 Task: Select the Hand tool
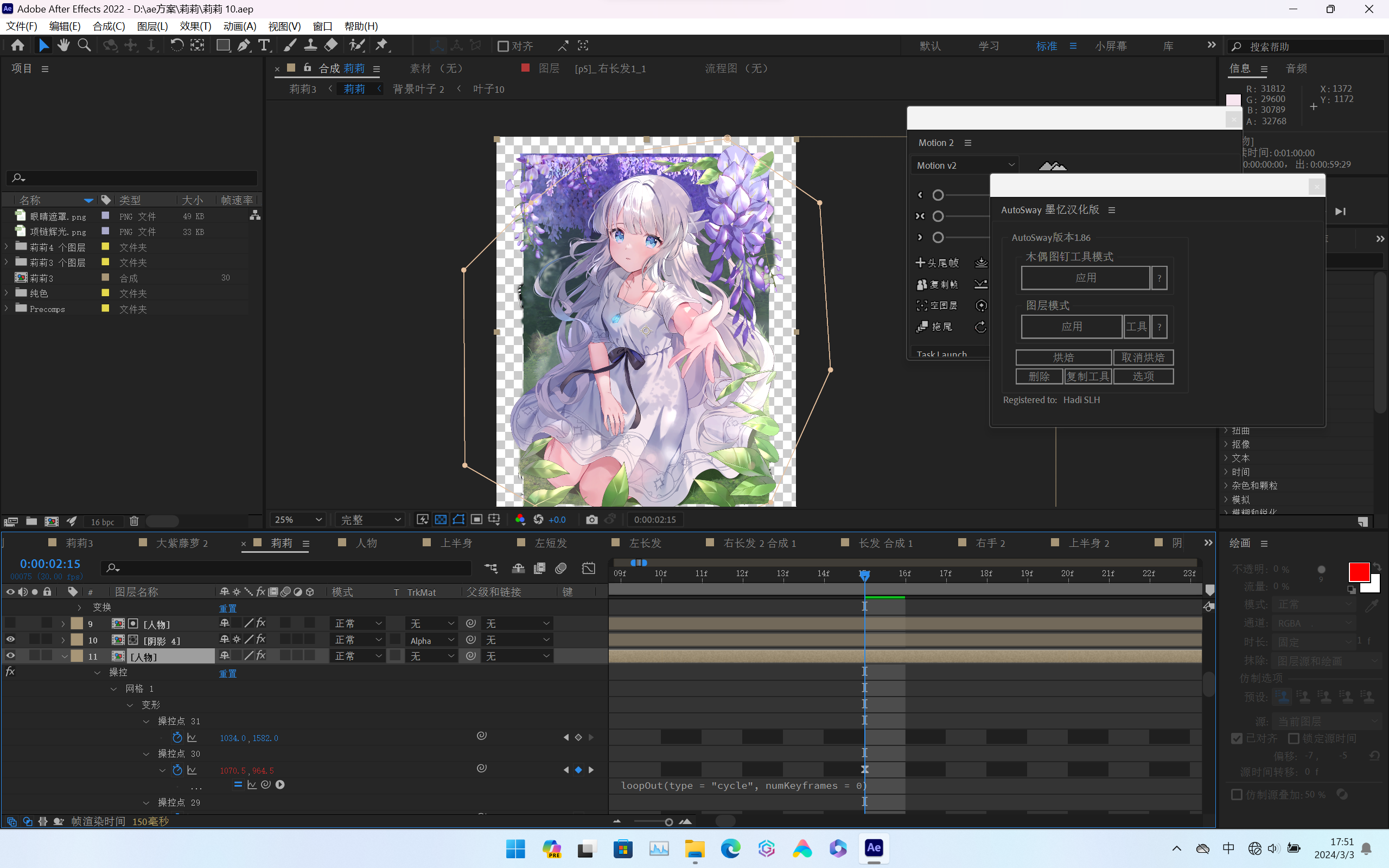tap(63, 46)
